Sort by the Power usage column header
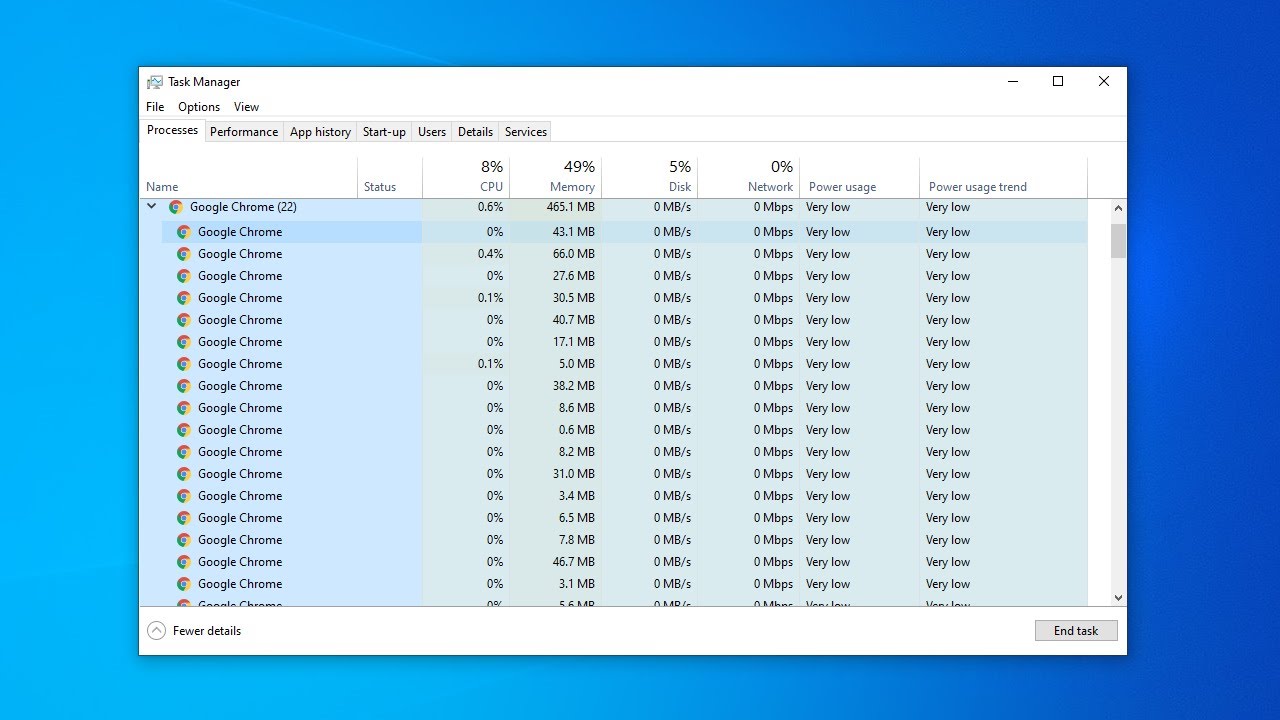The image size is (1280, 720). tap(859, 177)
